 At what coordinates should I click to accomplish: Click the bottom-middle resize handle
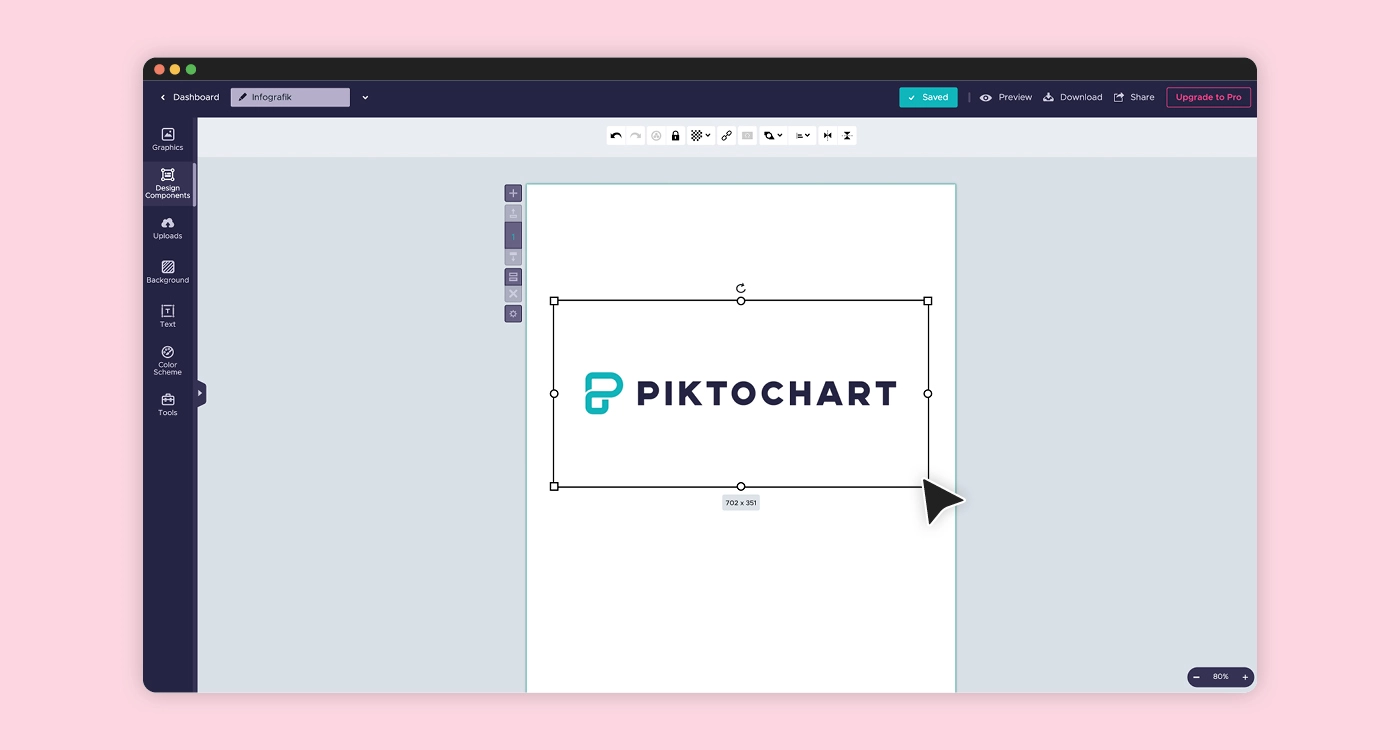[741, 486]
